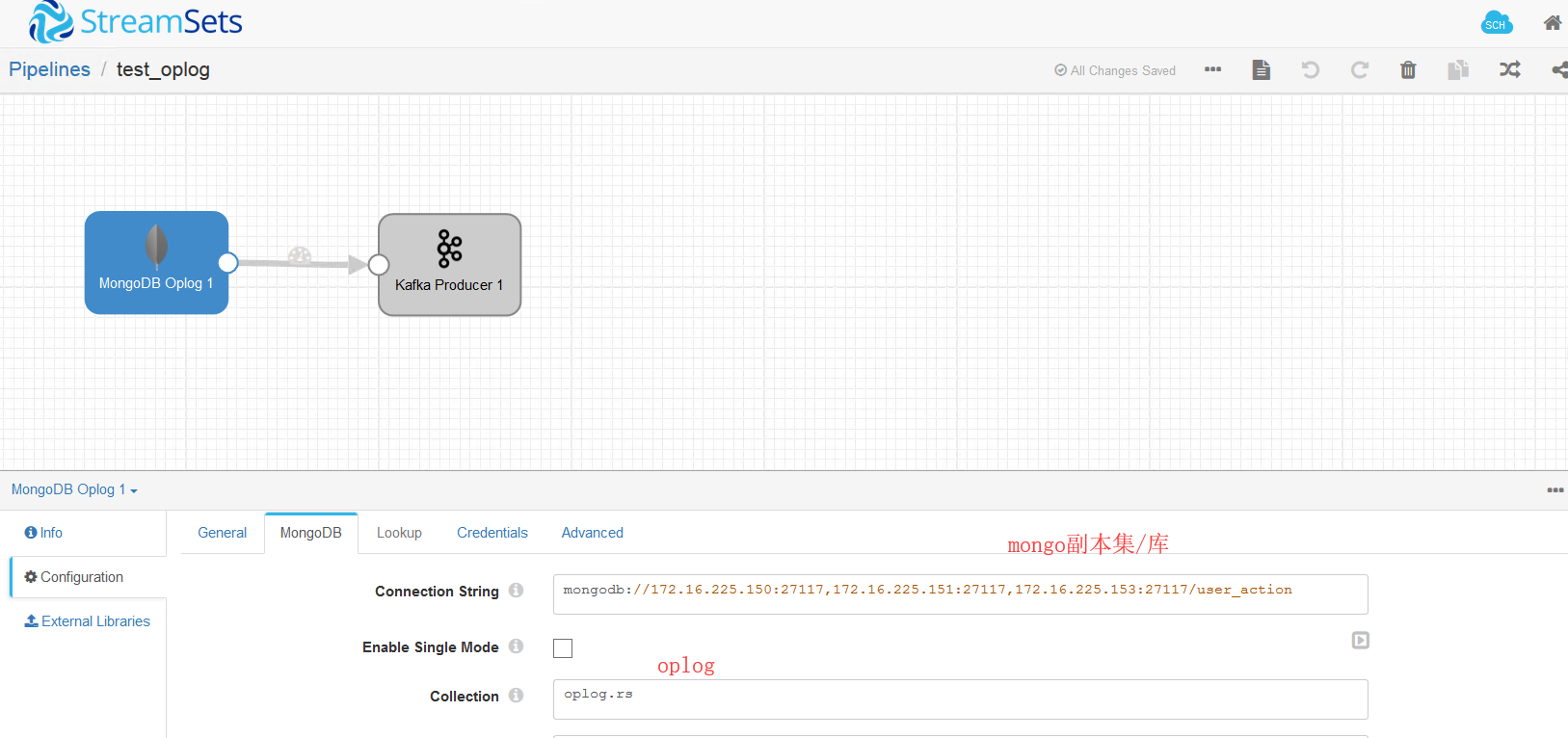Click the All Changes Saved status
Image resolution: width=1568 pixels, height=738 pixels.
pos(1115,70)
